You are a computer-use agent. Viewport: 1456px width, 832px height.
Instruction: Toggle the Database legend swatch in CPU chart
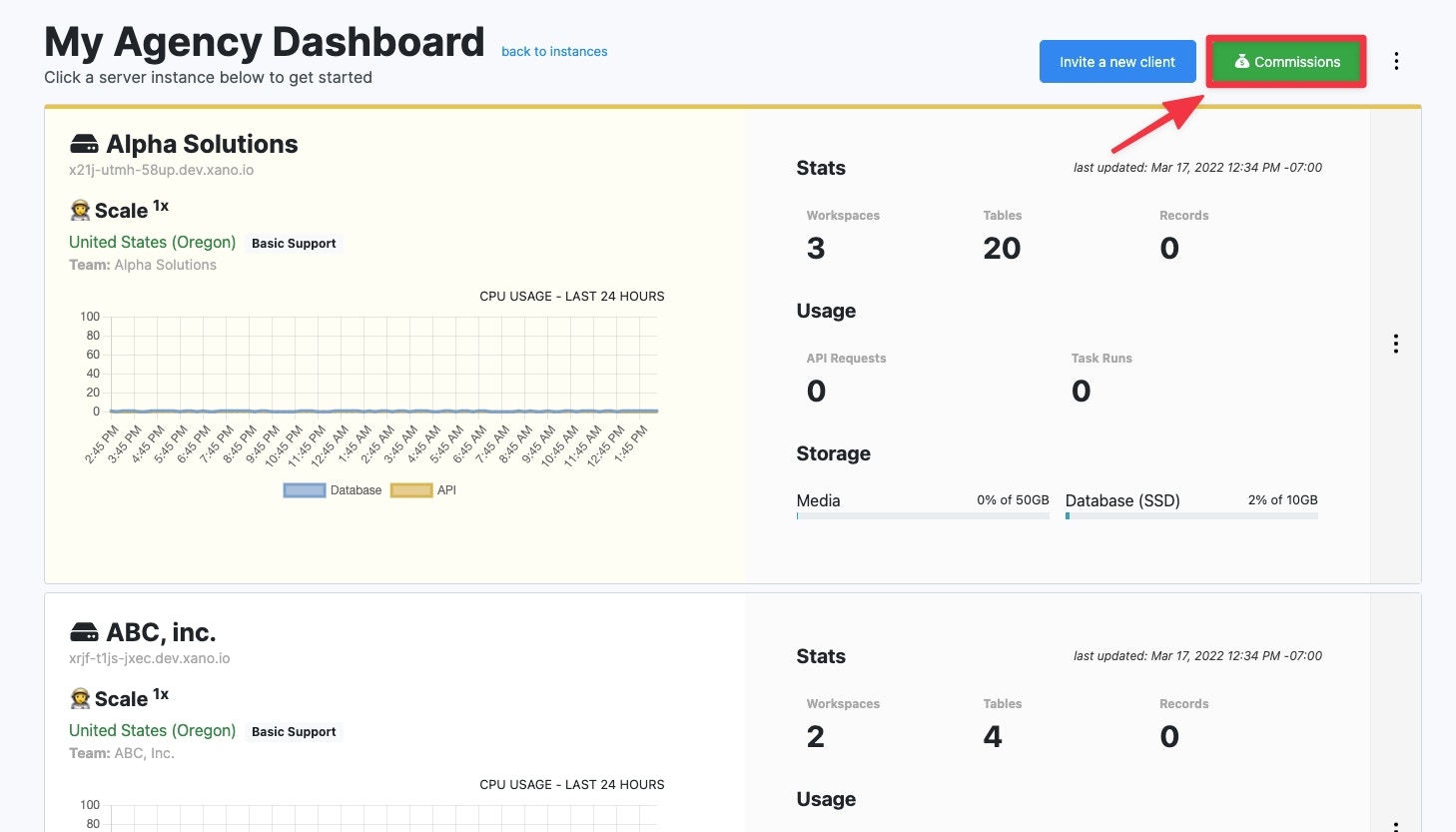305,490
